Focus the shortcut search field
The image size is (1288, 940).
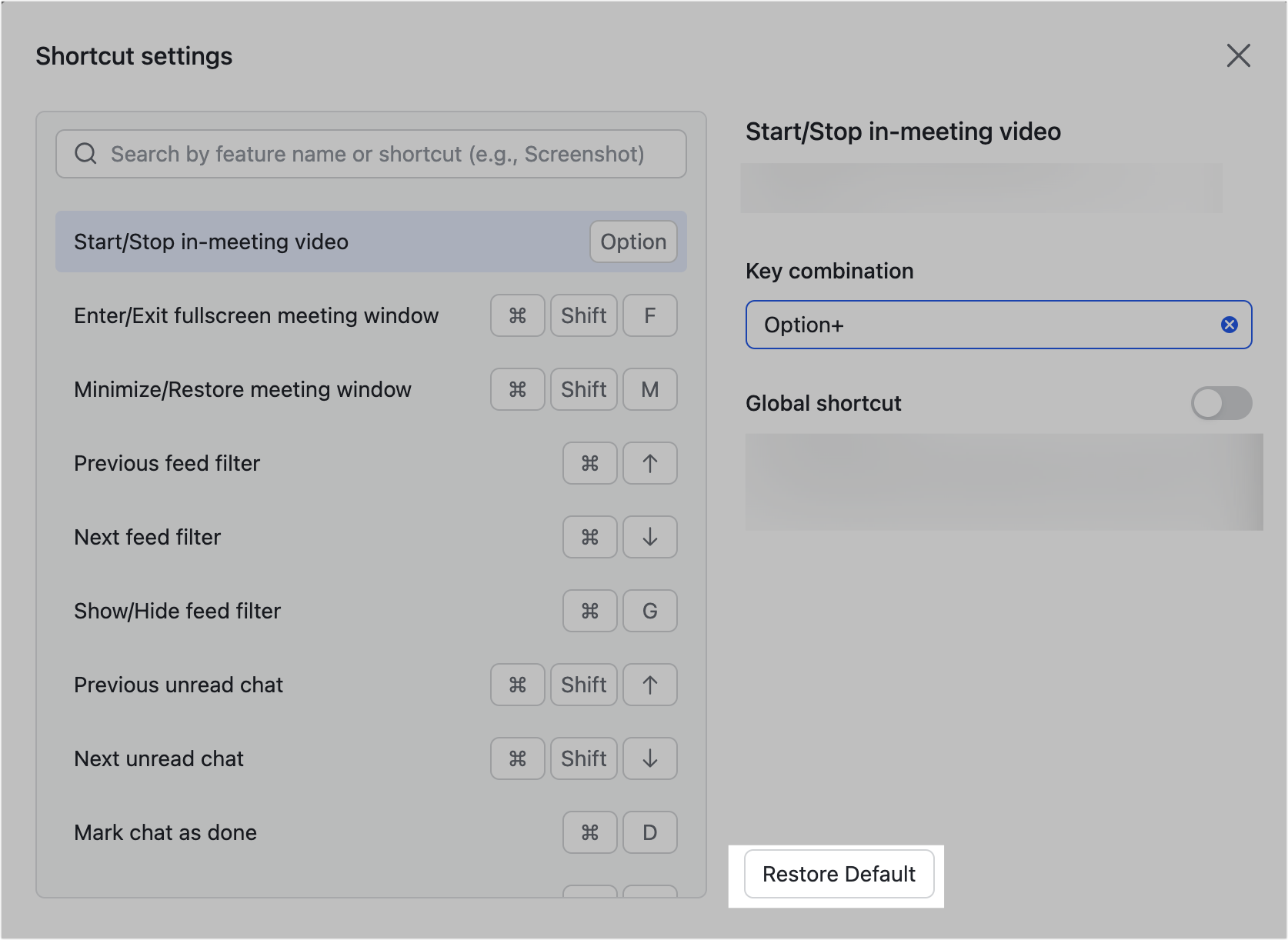point(371,154)
